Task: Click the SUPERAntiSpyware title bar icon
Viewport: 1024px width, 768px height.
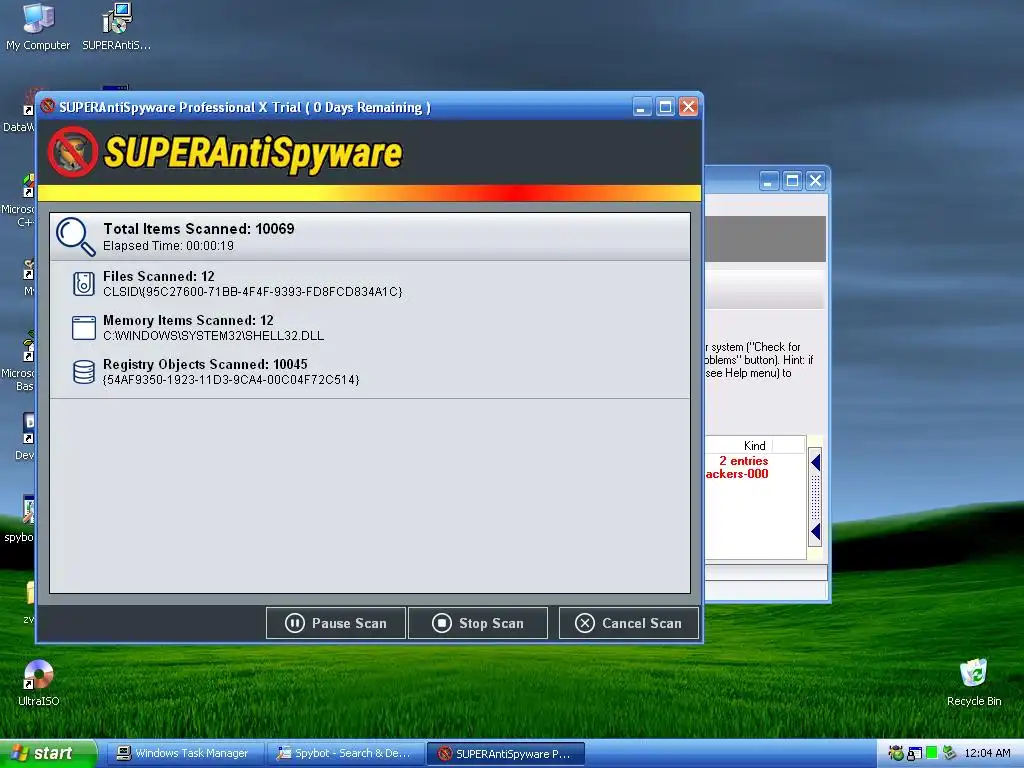Action: click(x=48, y=106)
